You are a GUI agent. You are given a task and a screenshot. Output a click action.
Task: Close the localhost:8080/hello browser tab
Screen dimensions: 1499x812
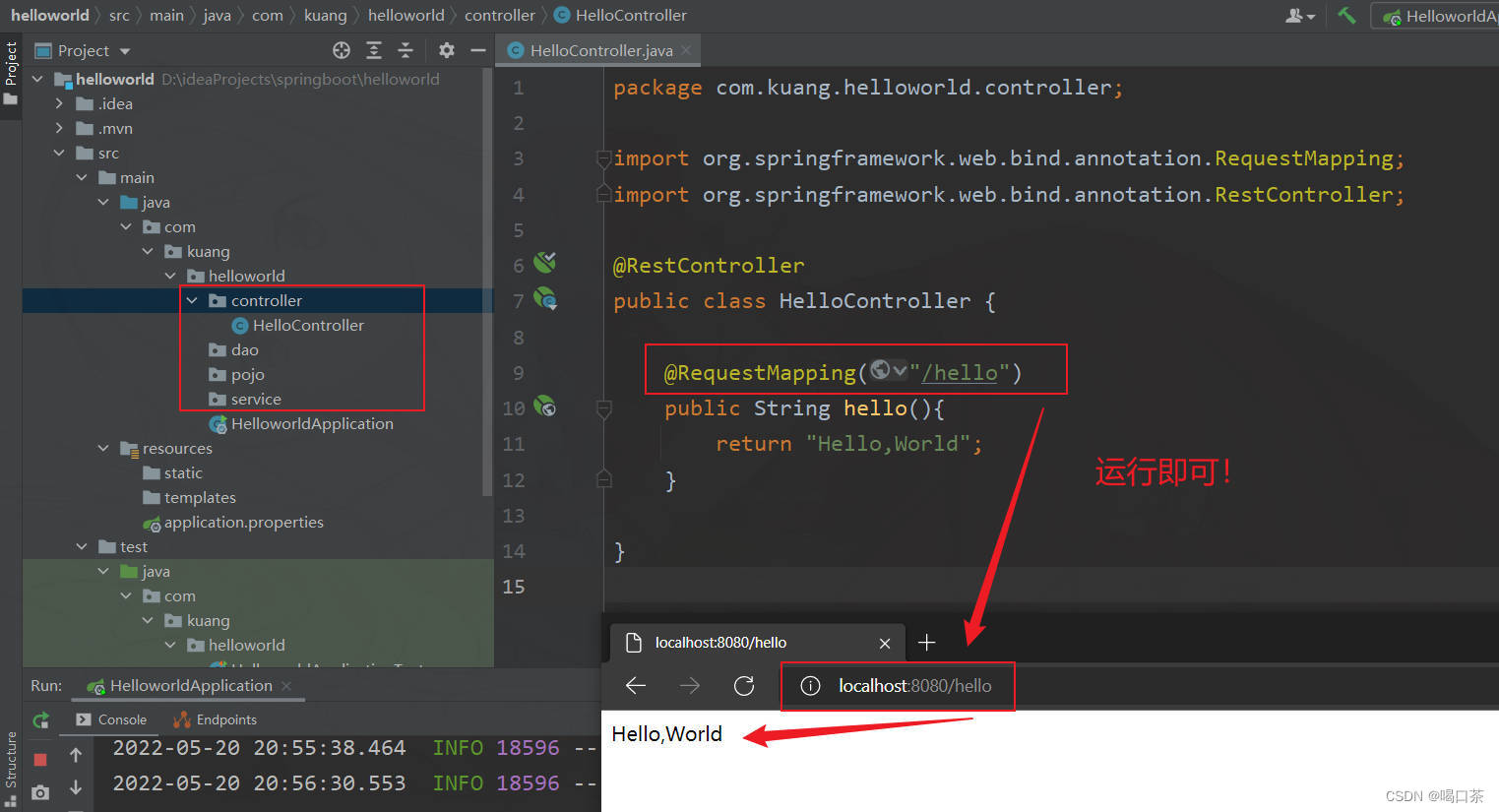(x=885, y=644)
